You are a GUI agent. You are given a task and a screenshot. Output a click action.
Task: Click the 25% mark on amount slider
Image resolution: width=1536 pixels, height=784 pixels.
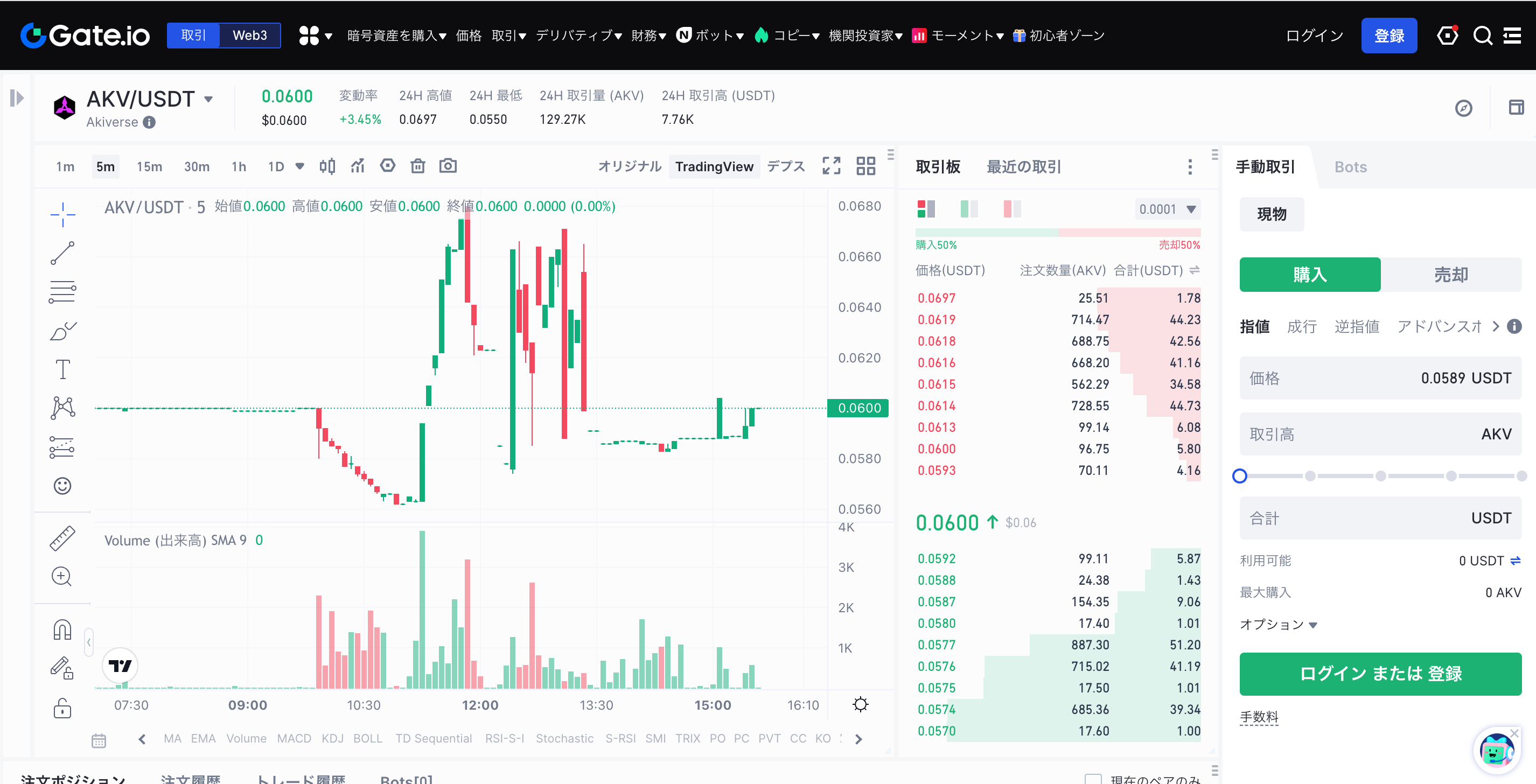pos(1310,476)
